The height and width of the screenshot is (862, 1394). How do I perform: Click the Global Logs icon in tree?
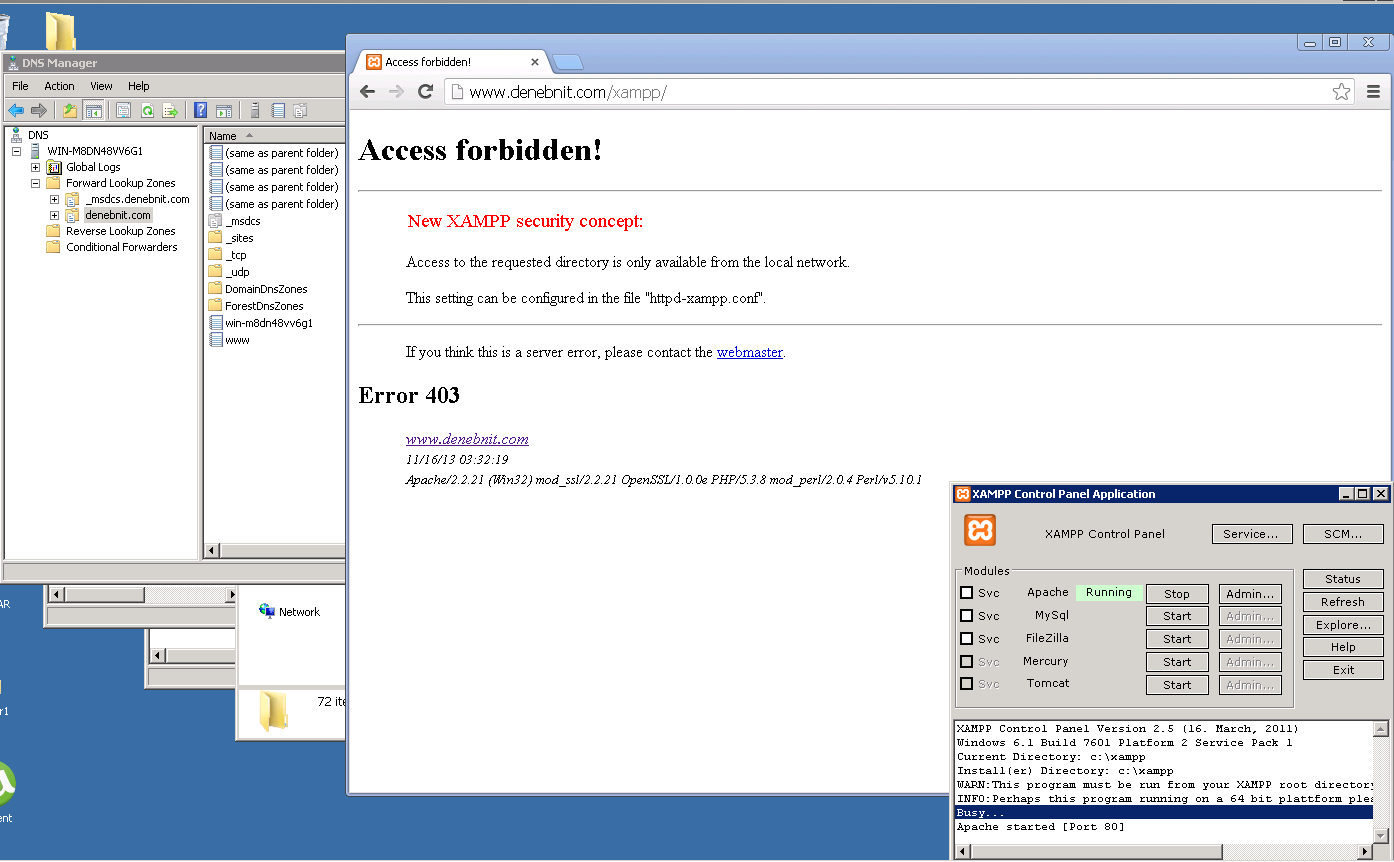tap(55, 167)
